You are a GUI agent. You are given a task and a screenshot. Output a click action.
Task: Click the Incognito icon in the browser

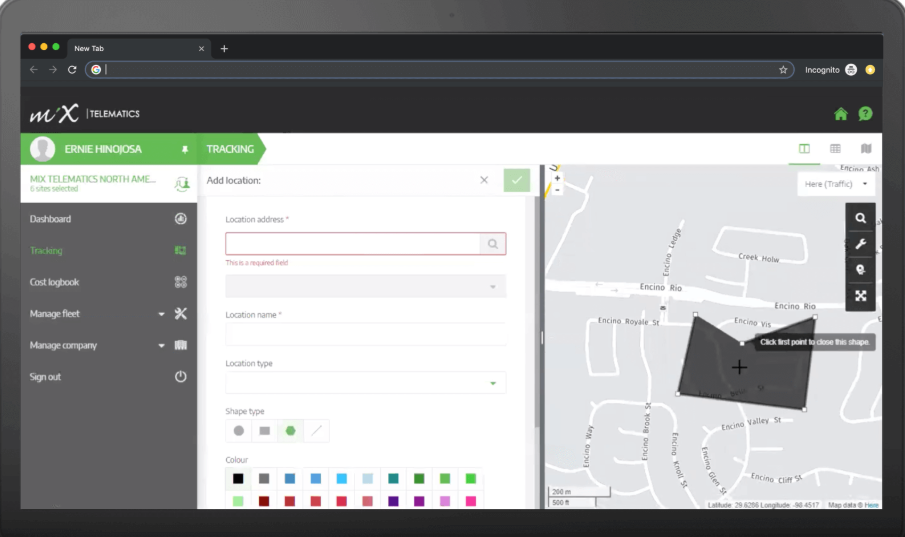pyautogui.click(x=851, y=70)
